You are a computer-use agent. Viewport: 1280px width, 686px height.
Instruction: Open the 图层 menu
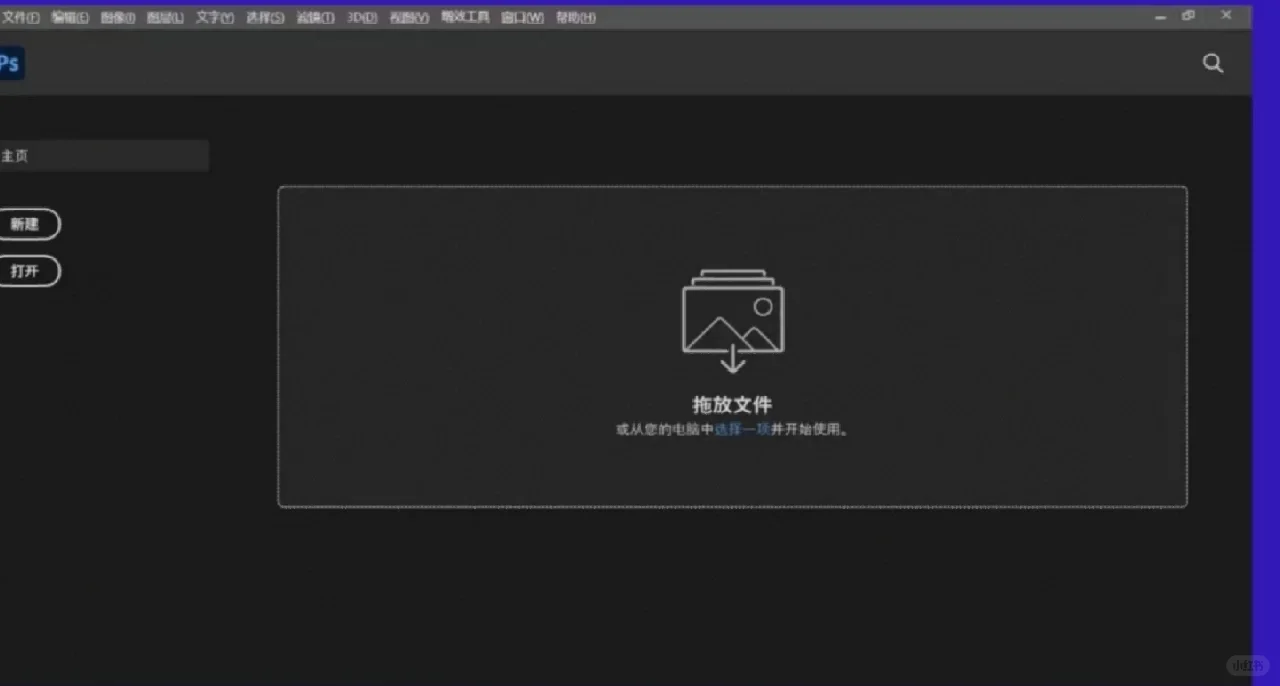[x=165, y=17]
